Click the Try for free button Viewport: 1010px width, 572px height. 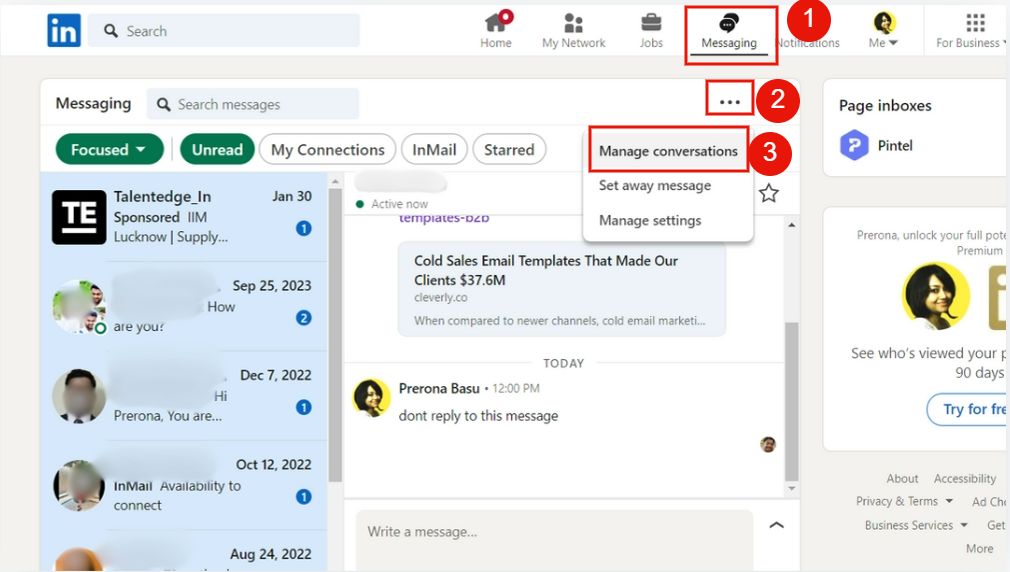pyautogui.click(x=968, y=409)
